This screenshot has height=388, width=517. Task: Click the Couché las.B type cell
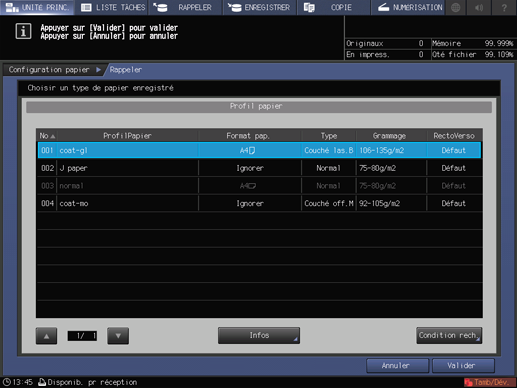point(329,150)
